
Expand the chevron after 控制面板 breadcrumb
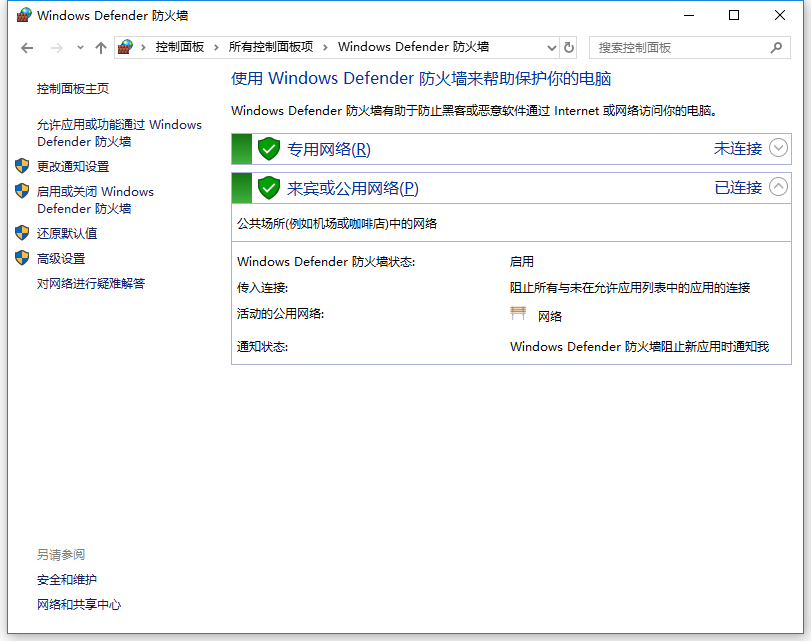[x=216, y=48]
